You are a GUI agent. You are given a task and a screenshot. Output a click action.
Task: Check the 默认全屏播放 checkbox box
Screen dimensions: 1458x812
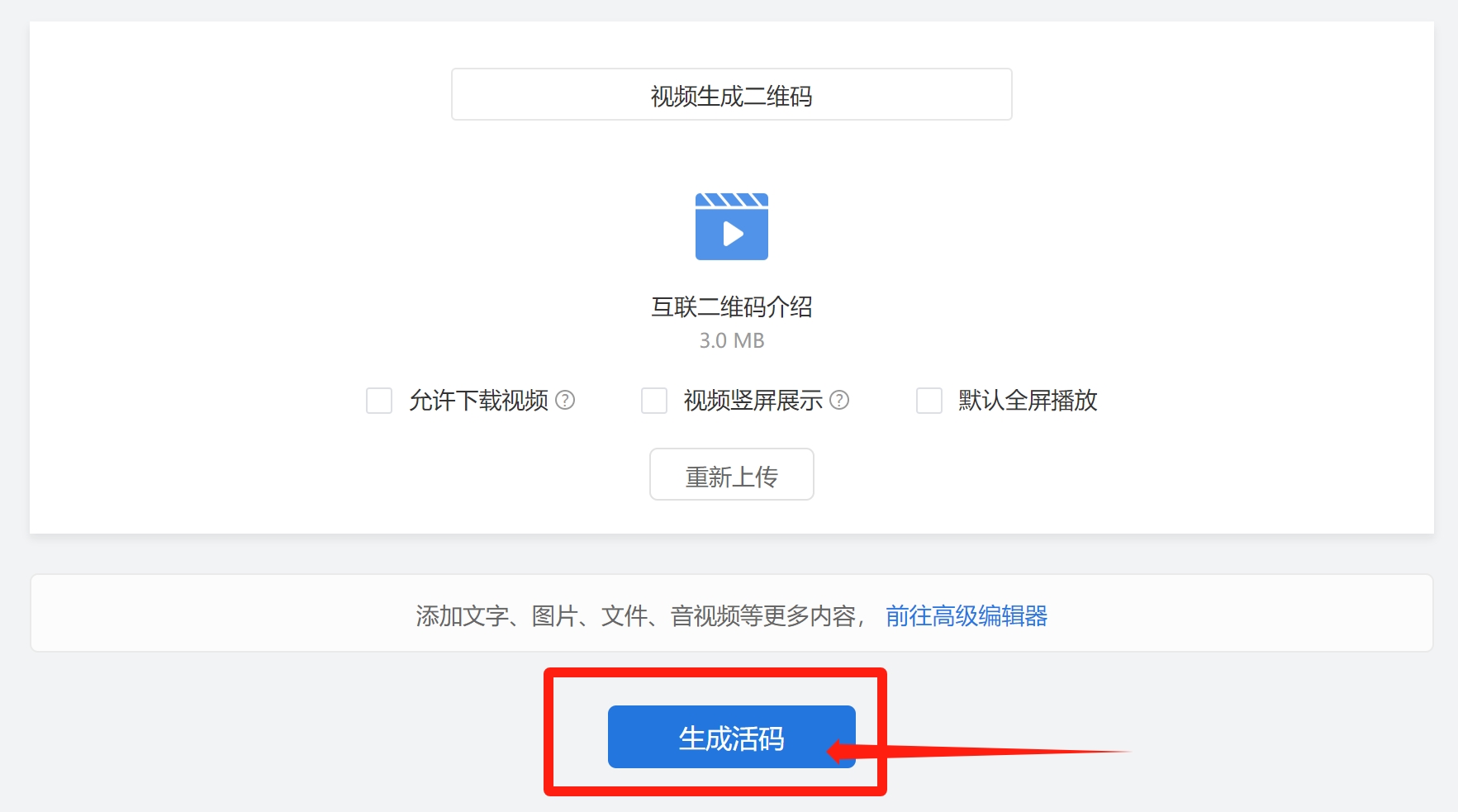929,401
